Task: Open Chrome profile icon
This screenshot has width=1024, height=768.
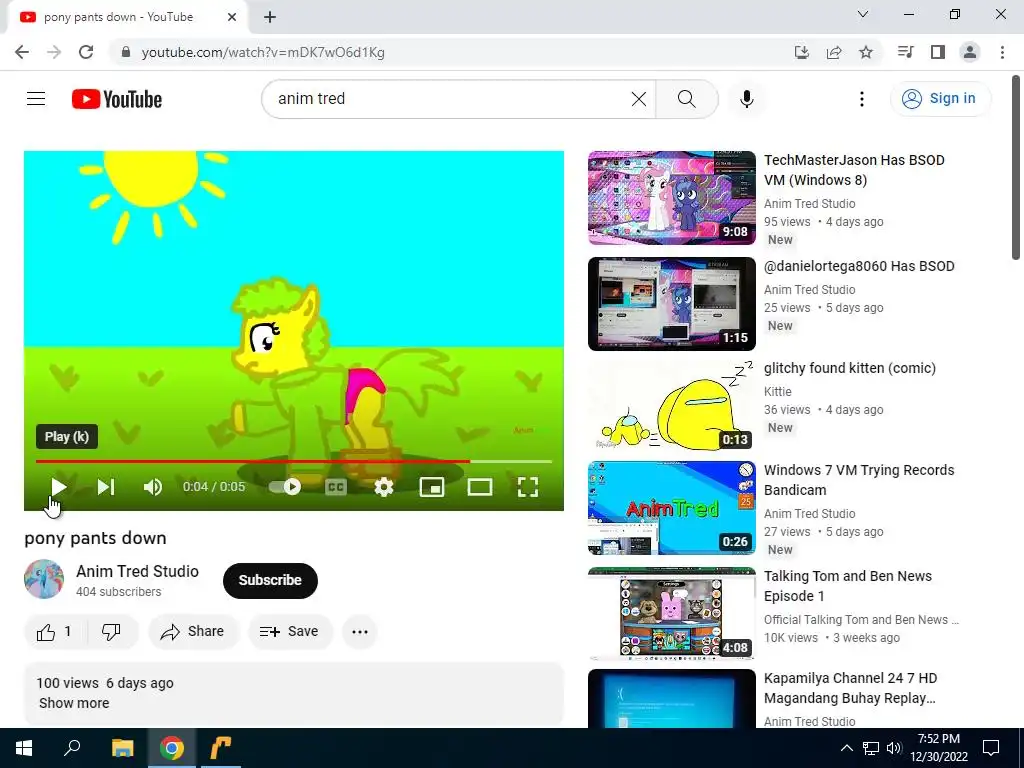Action: [970, 52]
